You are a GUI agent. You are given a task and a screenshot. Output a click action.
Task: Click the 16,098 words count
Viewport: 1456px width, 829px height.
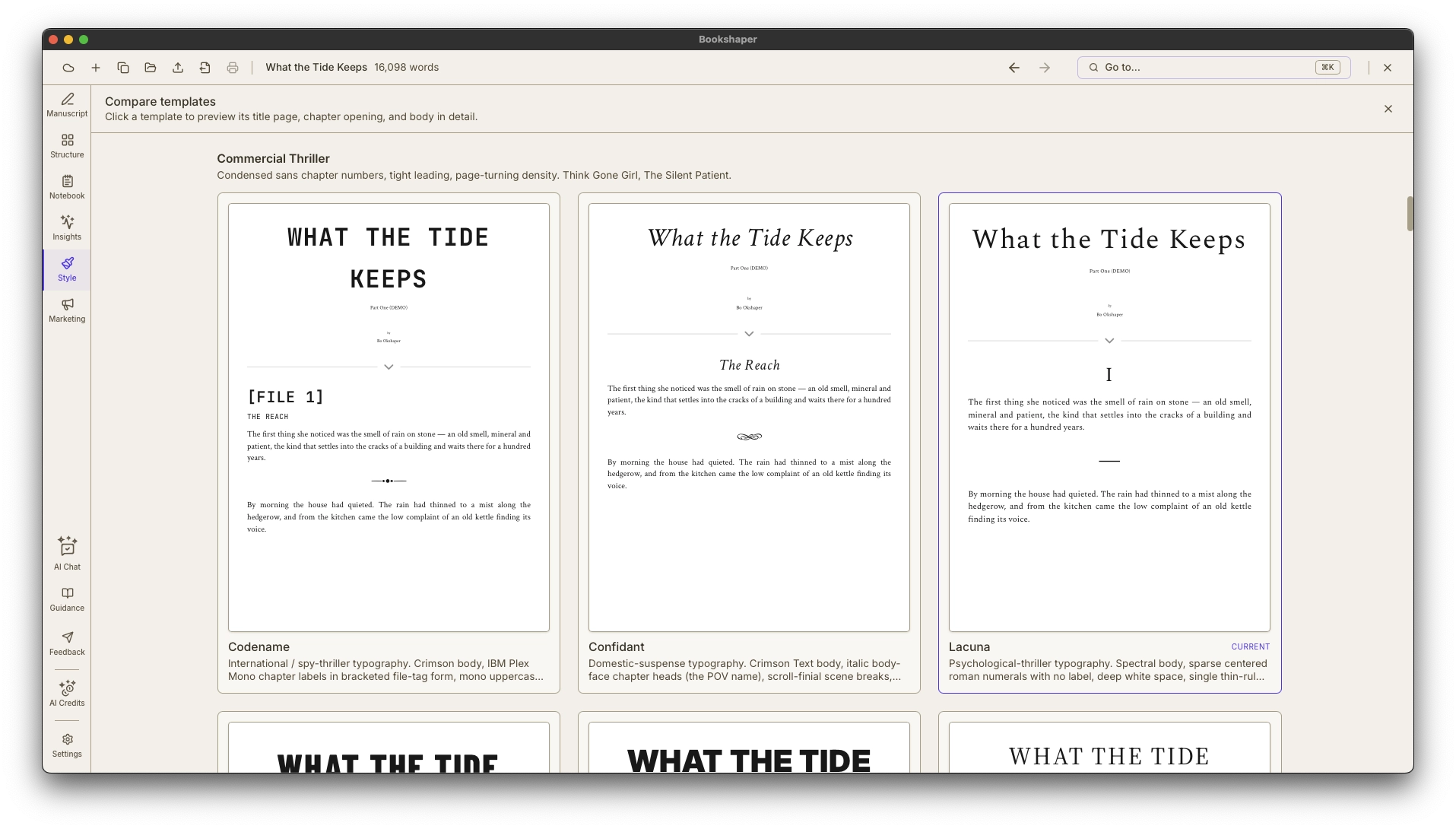(x=406, y=67)
